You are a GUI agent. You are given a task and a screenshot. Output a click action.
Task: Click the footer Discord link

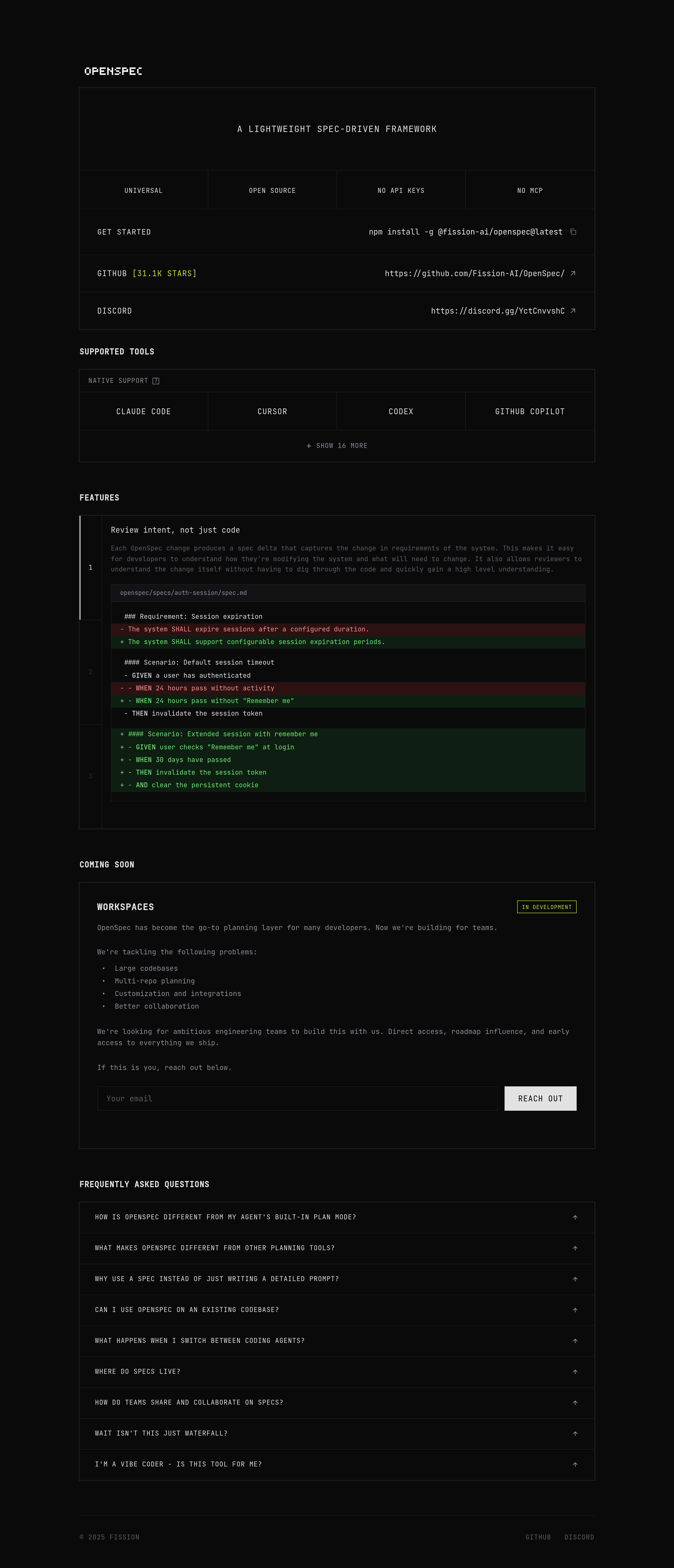(579, 1537)
